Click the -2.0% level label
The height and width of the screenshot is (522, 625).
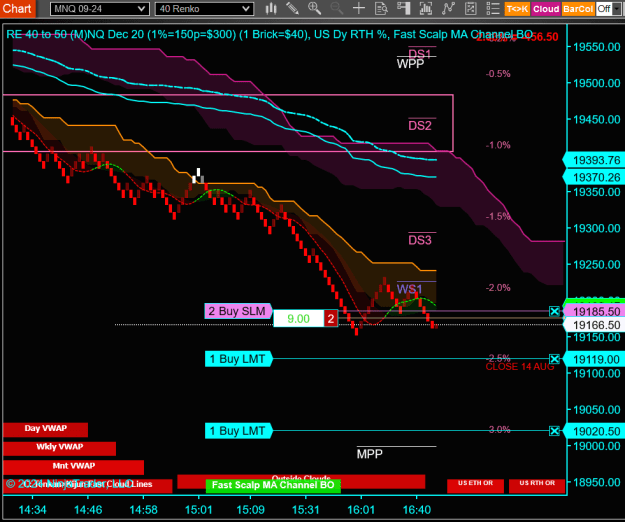(498, 288)
